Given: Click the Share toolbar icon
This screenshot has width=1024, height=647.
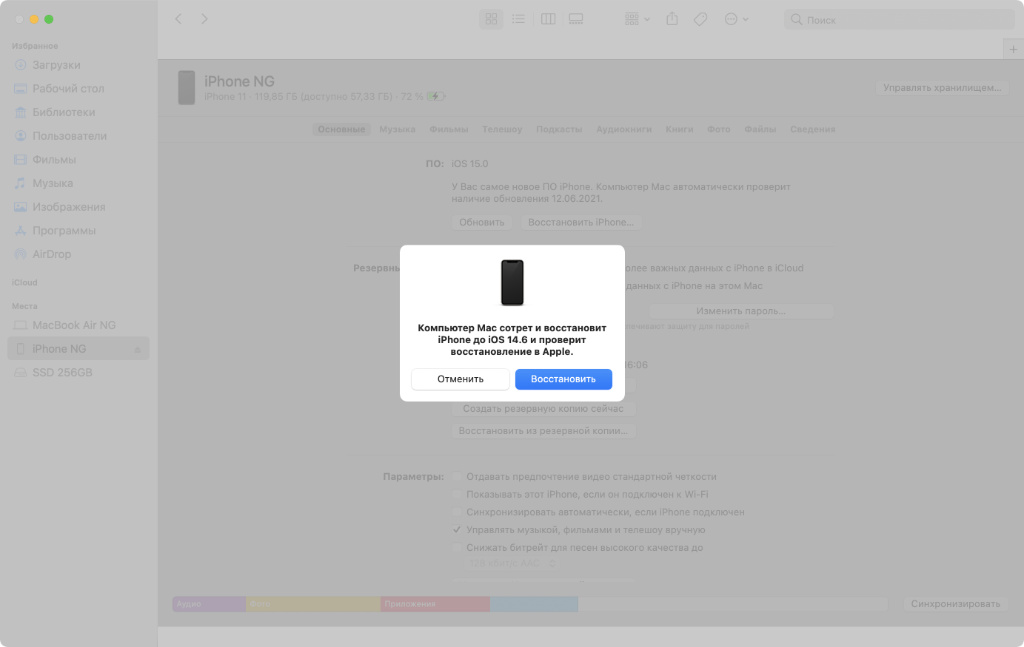Looking at the screenshot, I should [672, 19].
